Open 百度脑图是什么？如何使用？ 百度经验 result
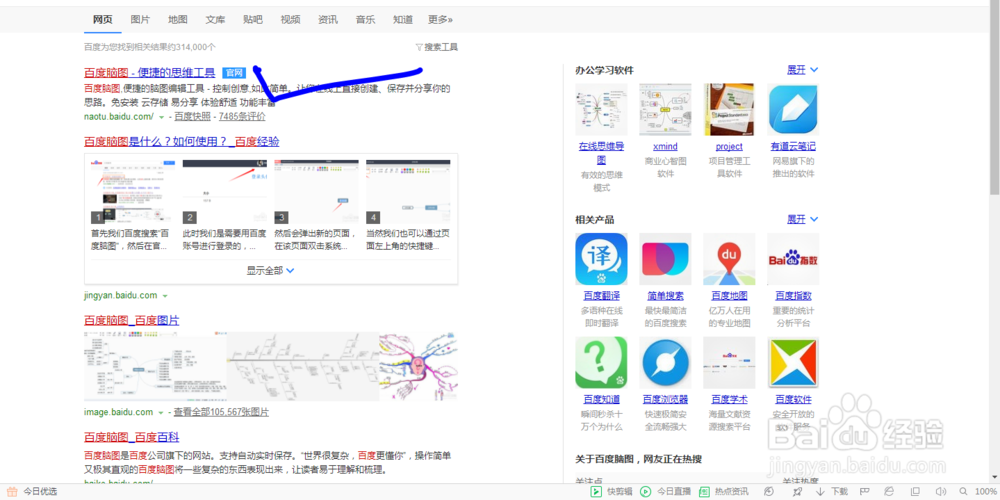The width and height of the screenshot is (1000, 500). pos(181,142)
